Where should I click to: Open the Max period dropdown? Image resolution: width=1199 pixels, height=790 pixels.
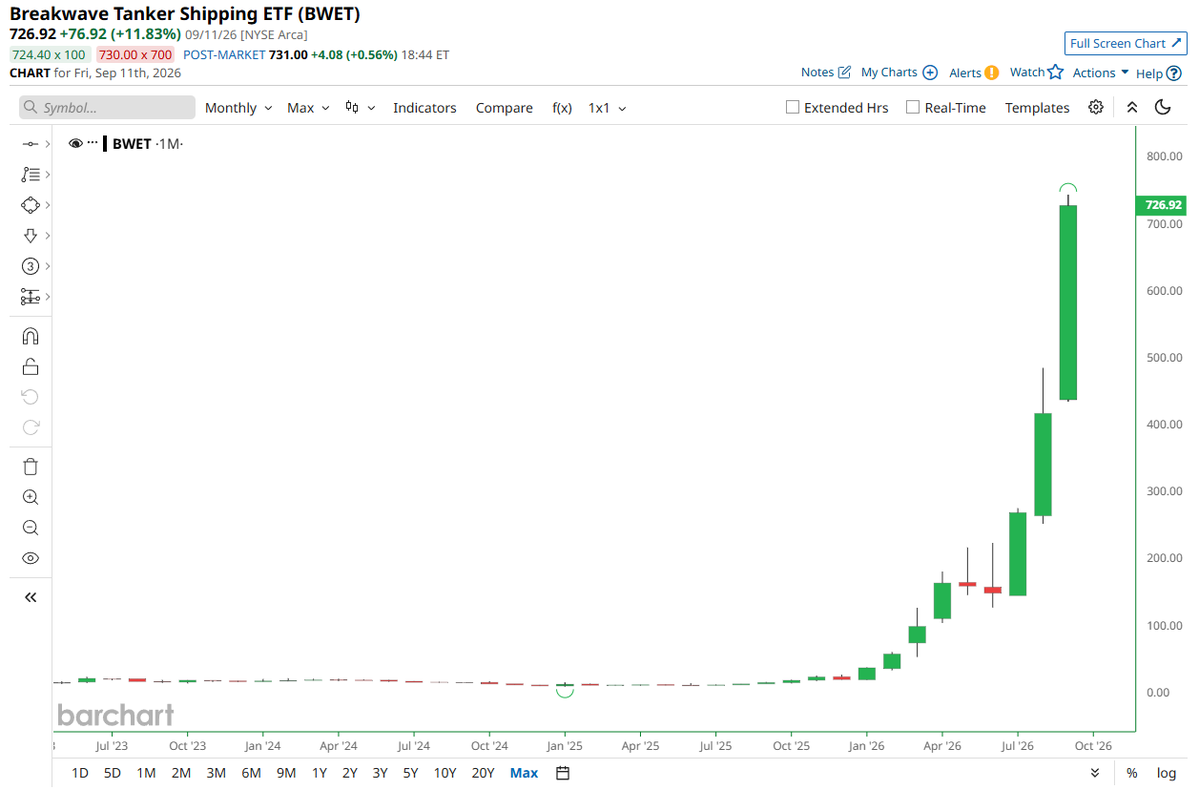(308, 108)
